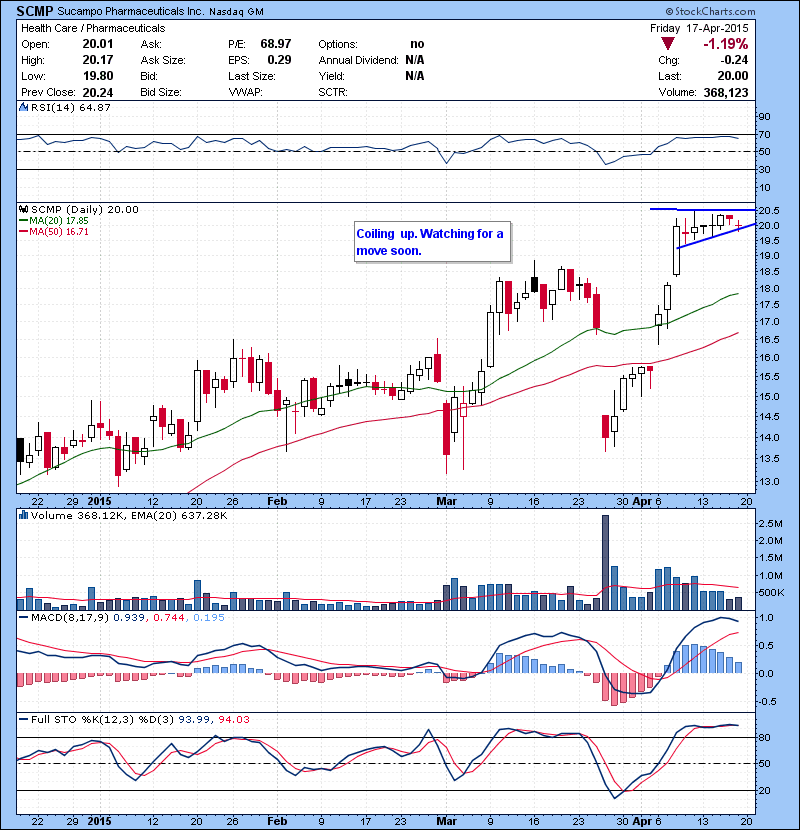The height and width of the screenshot is (830, 800).
Task: Click the -1.19% percent change value
Action: point(725,43)
